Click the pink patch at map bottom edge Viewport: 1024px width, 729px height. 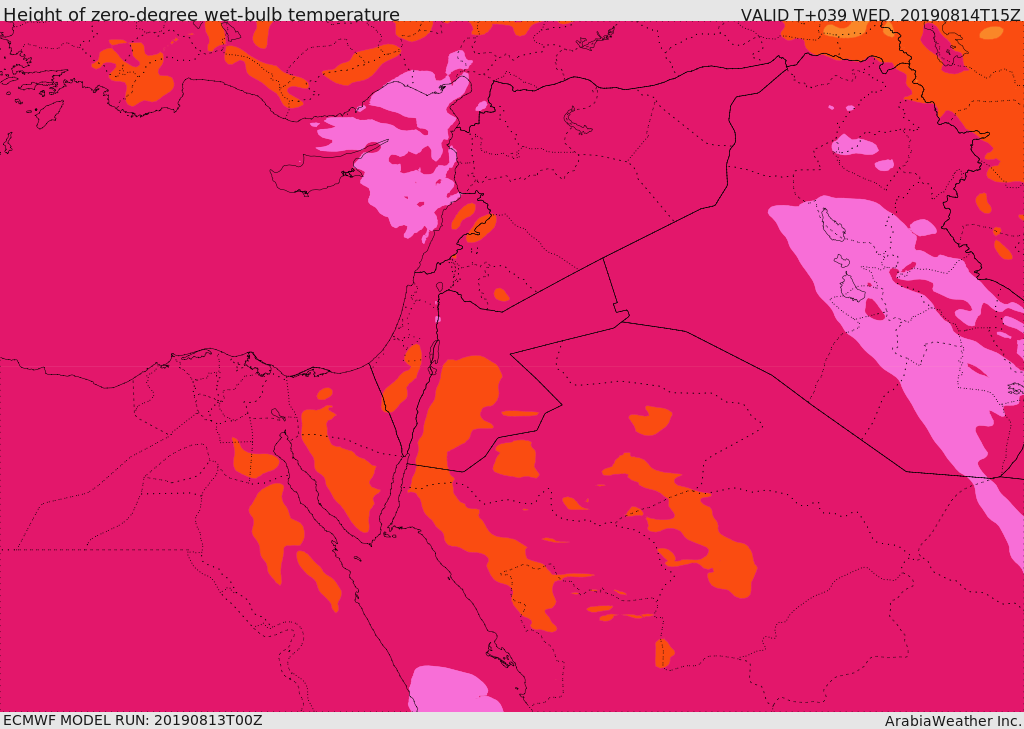point(454,690)
